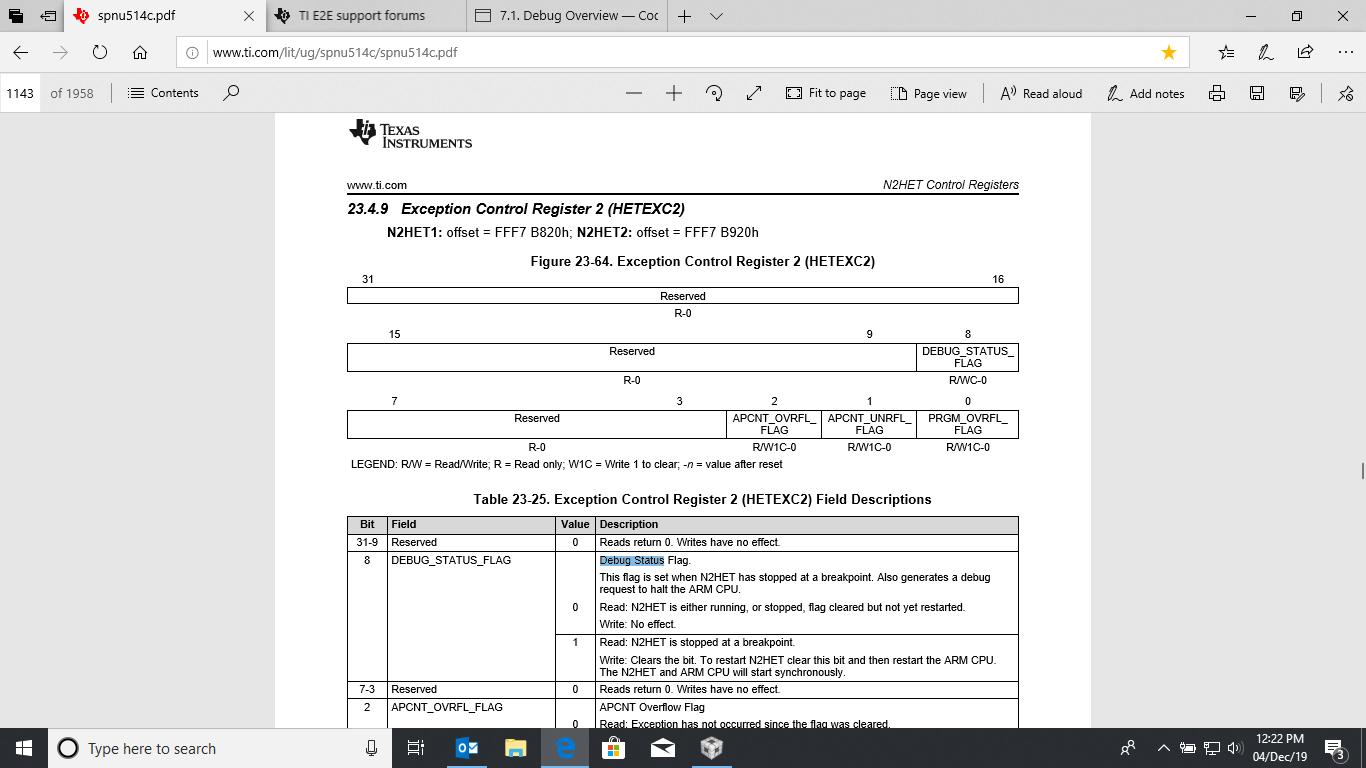Click the Cortana microphone icon
Viewport: 1366px width, 768px height.
[371, 748]
